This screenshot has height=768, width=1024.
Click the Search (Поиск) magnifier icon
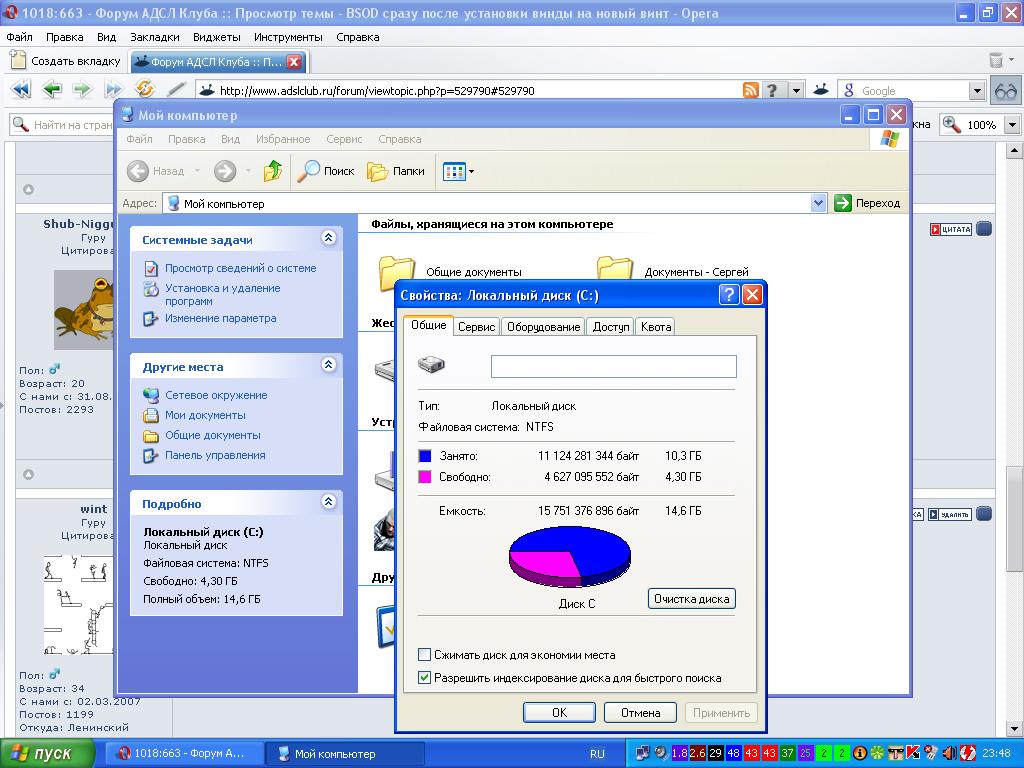pyautogui.click(x=311, y=171)
